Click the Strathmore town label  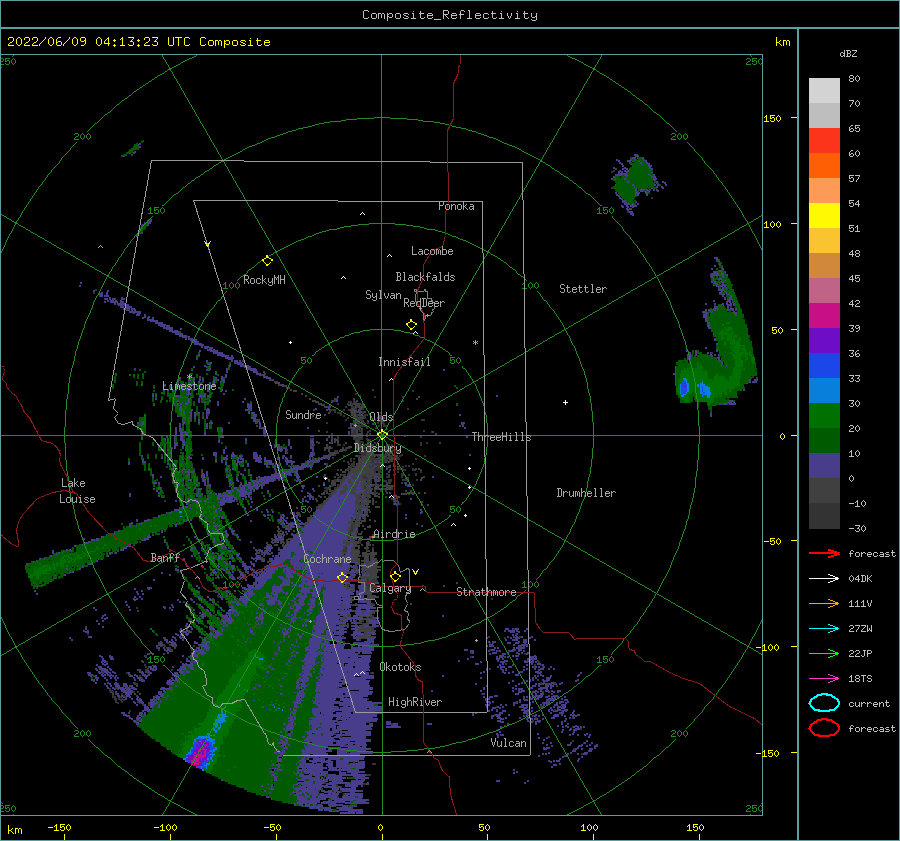(486, 592)
